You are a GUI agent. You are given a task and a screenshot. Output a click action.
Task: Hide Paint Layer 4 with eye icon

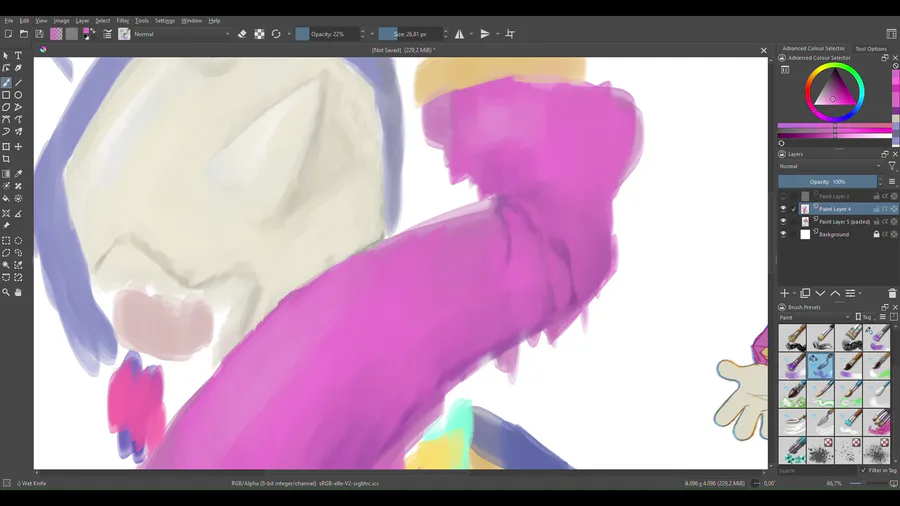point(783,209)
